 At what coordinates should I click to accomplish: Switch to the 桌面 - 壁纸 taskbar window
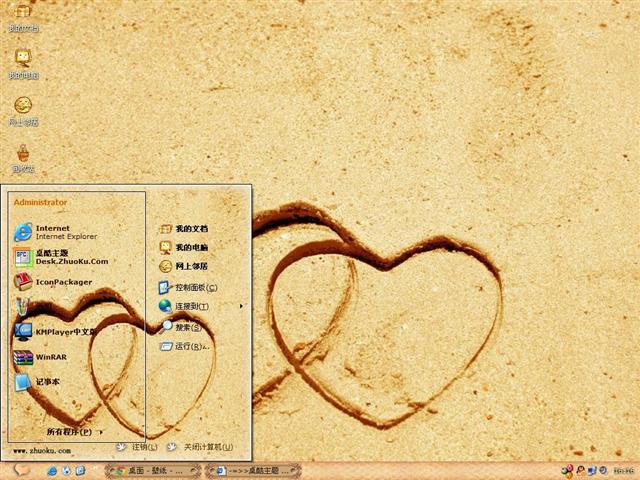click(x=152, y=470)
